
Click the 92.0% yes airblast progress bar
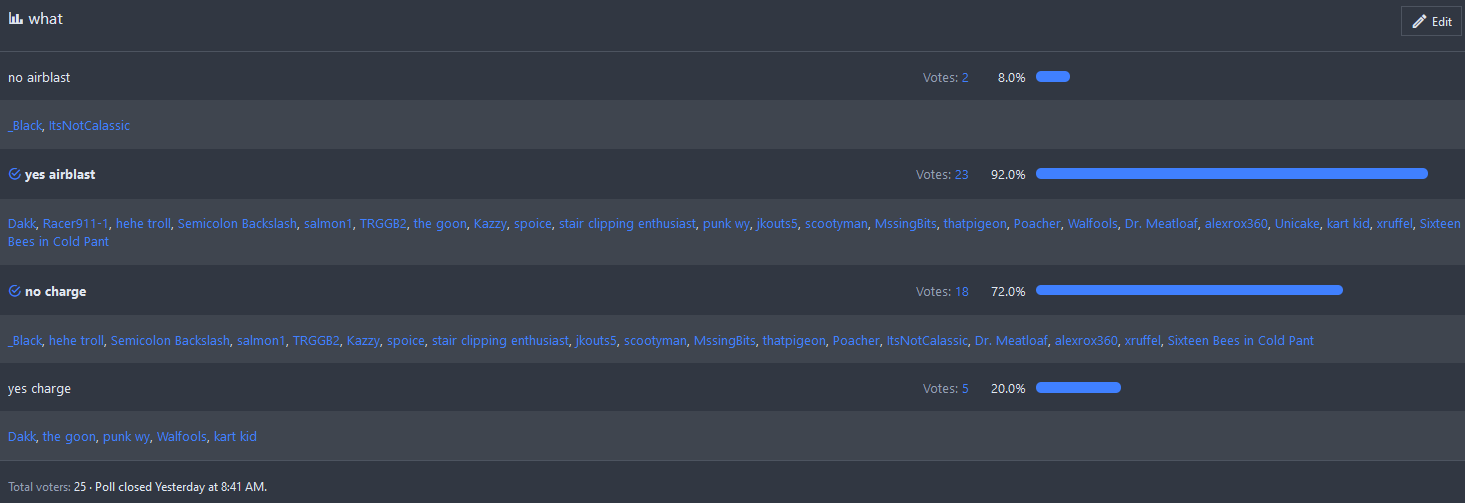tap(1231, 174)
